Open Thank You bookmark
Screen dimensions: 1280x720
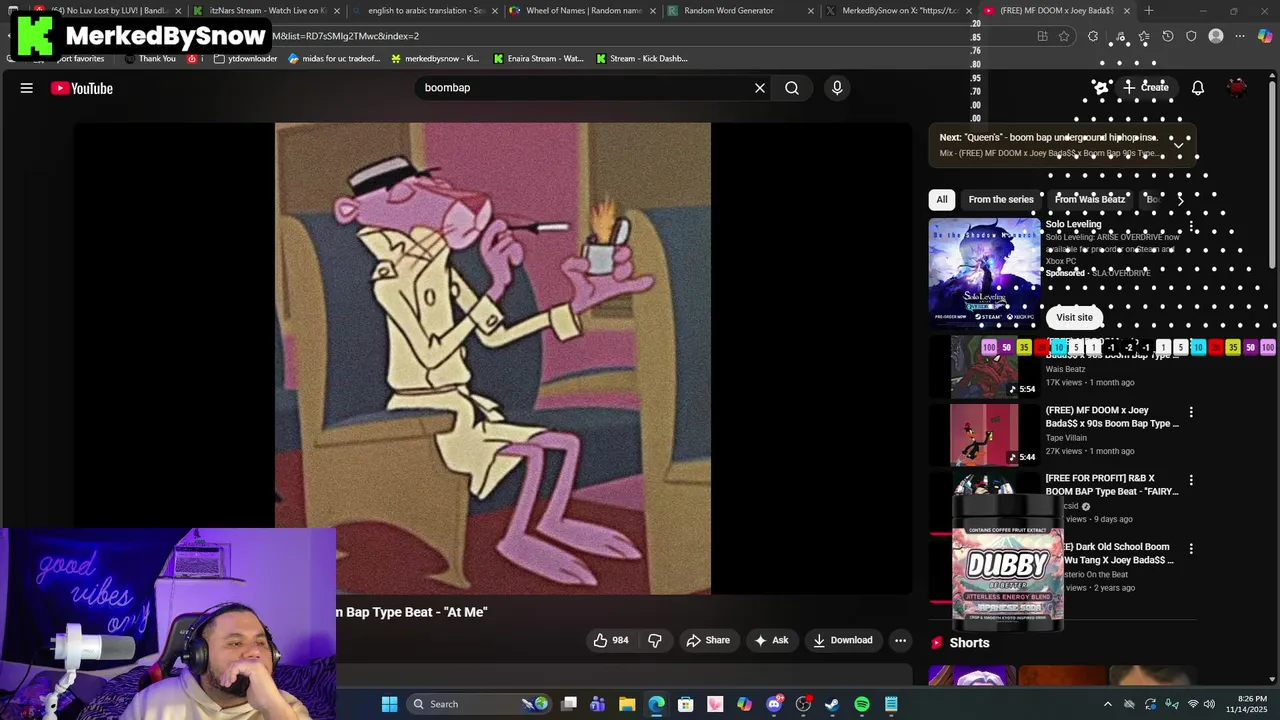coord(151,58)
